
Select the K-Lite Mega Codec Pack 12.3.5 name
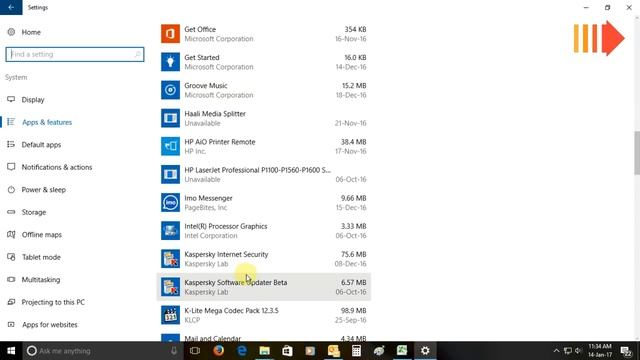tap(231, 311)
